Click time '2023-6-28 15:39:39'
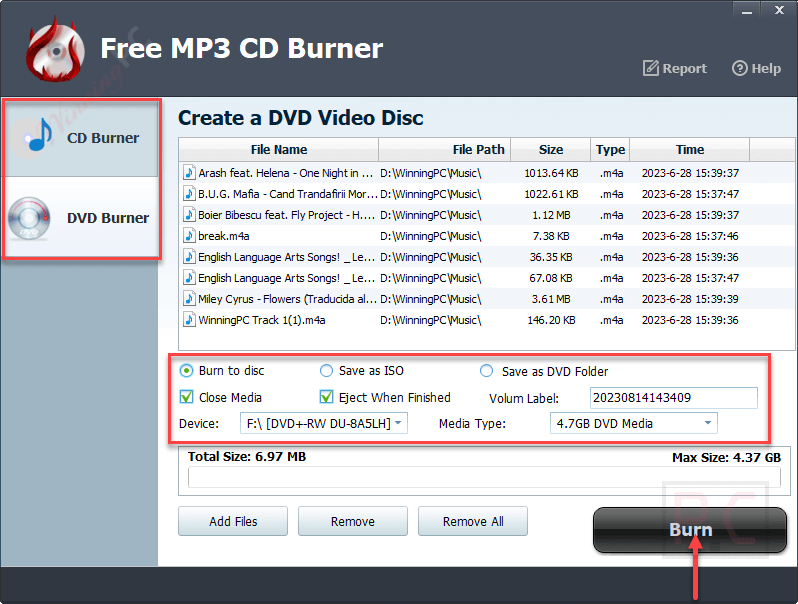Viewport: 798px width, 604px height. [x=690, y=299]
